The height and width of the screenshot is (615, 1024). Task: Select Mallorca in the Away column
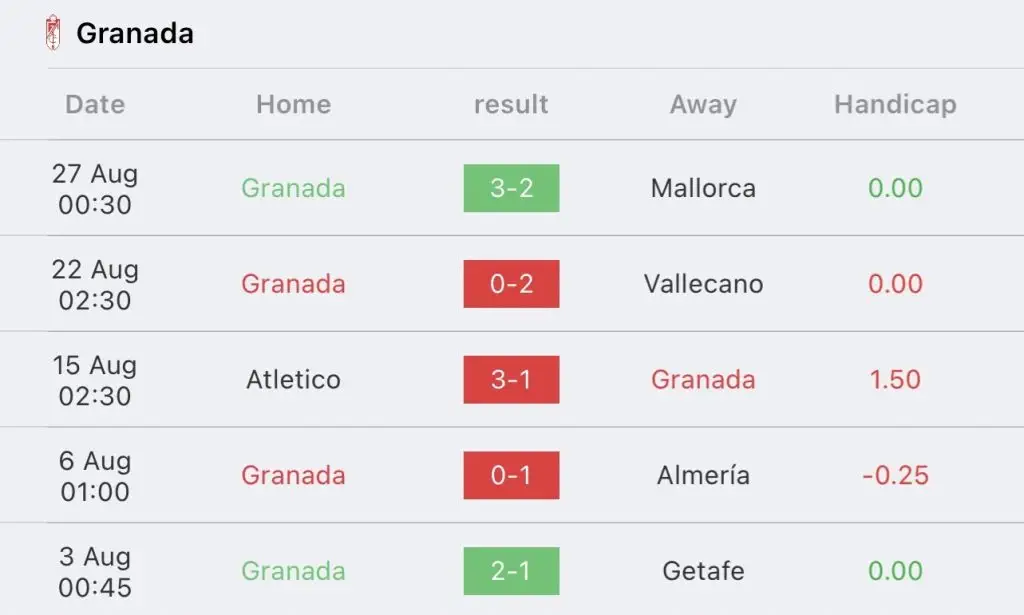click(703, 188)
